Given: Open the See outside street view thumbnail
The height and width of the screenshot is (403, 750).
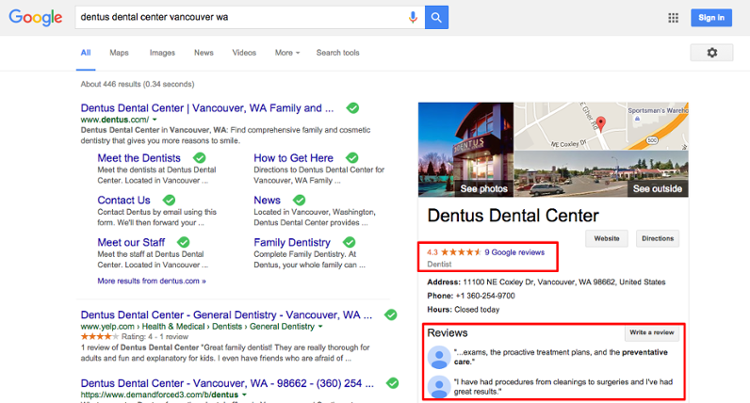Looking at the screenshot, I should click(601, 174).
